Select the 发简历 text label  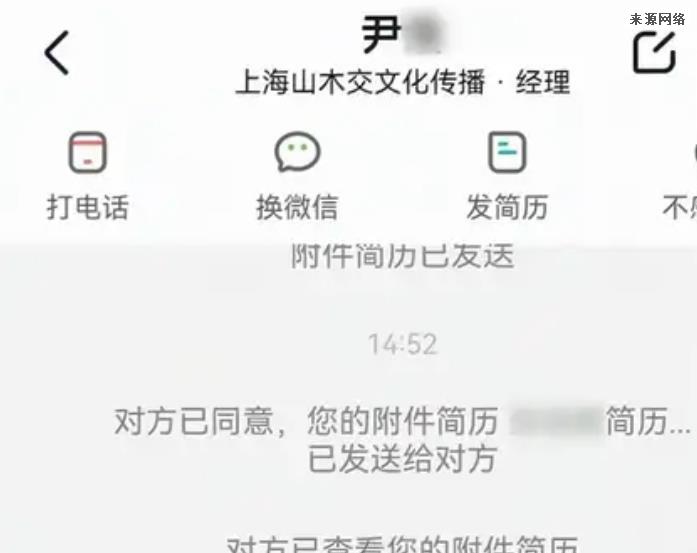[507, 207]
